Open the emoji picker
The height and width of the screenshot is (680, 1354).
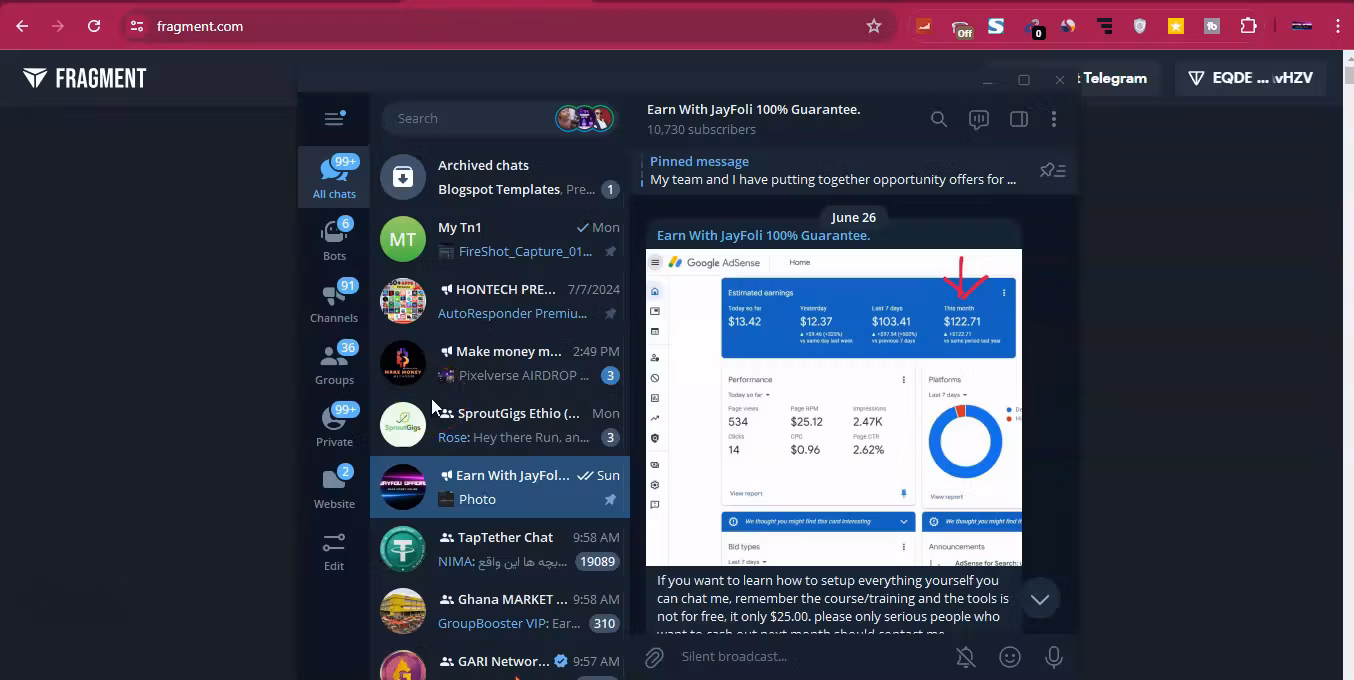pyautogui.click(x=1010, y=657)
